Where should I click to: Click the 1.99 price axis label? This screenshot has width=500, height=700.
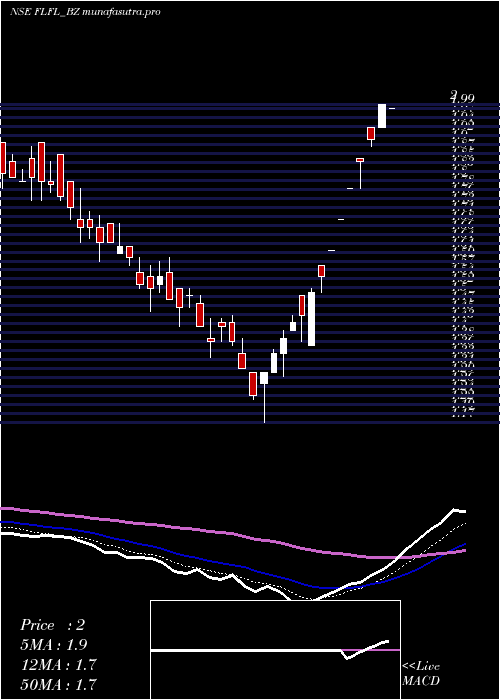[x=462, y=97]
